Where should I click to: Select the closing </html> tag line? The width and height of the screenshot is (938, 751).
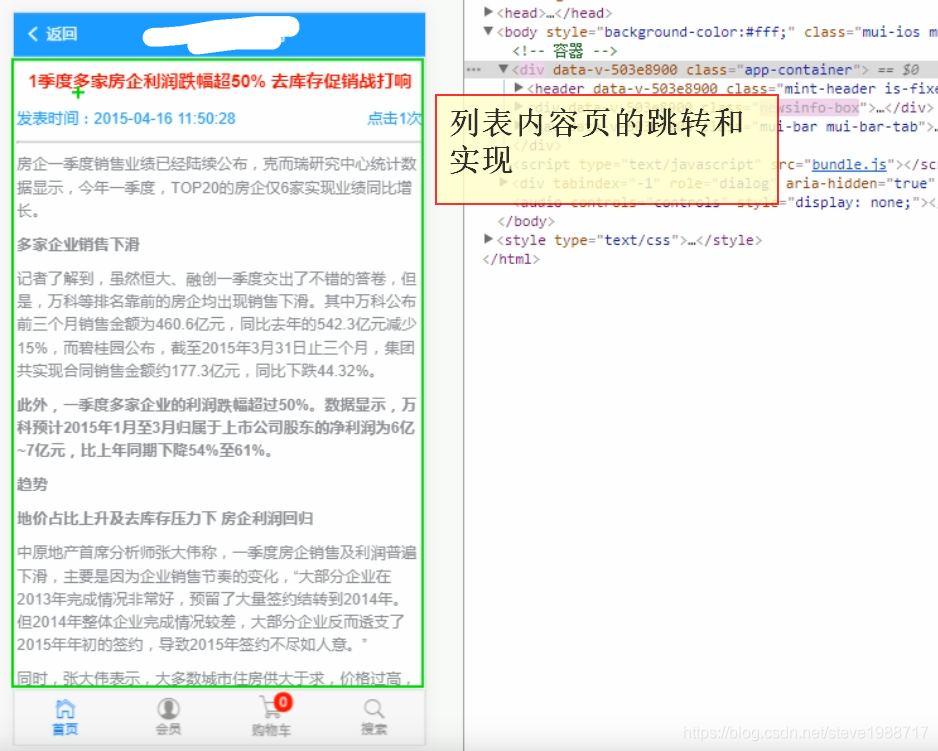click(511, 259)
